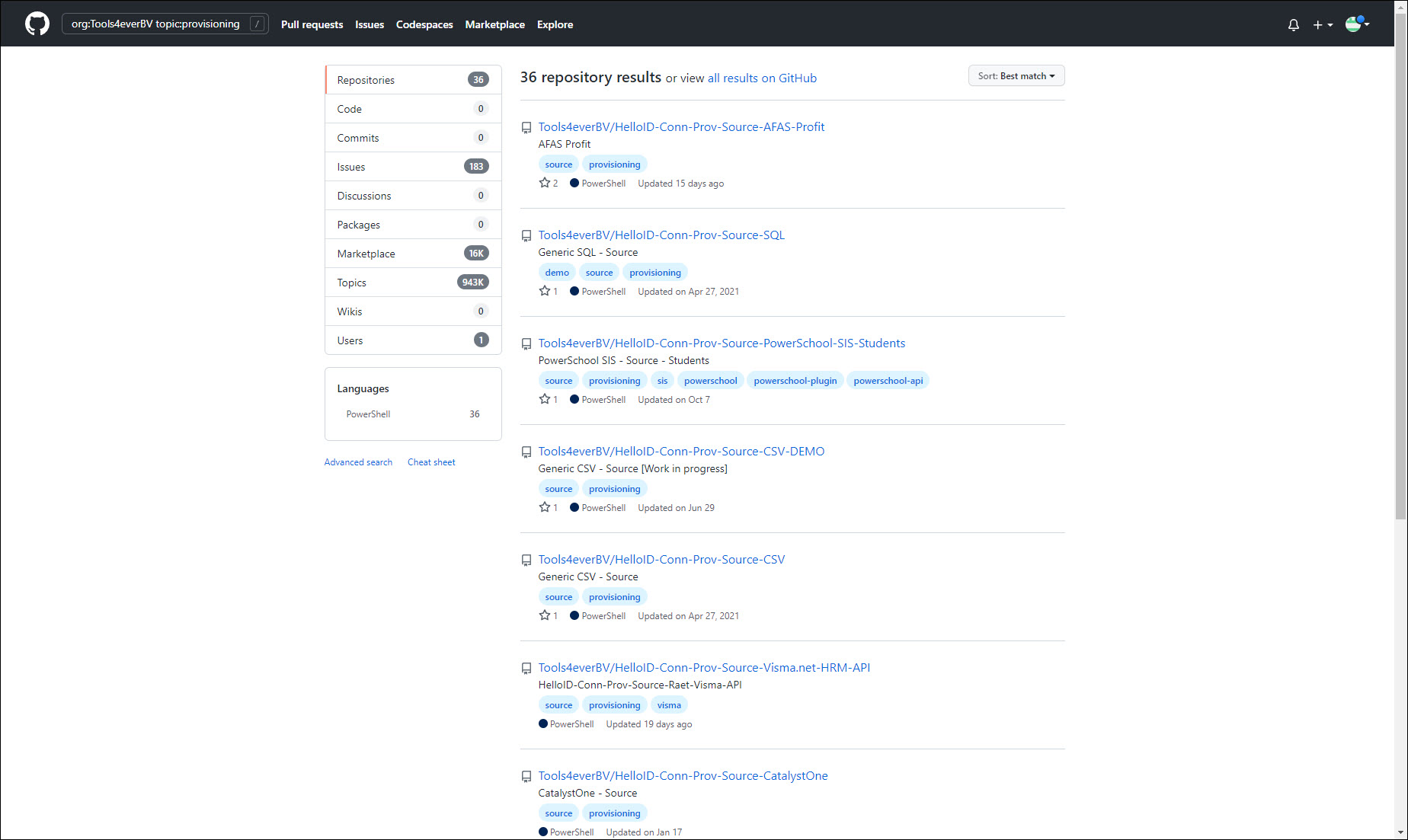
Task: Select Users filter in sidebar
Action: (413, 340)
